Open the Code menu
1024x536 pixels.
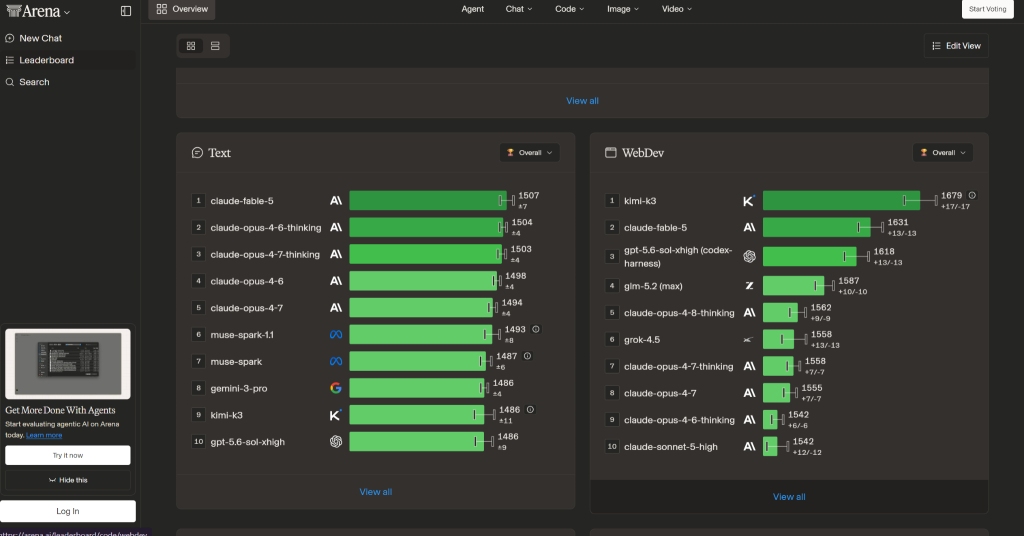(x=569, y=9)
